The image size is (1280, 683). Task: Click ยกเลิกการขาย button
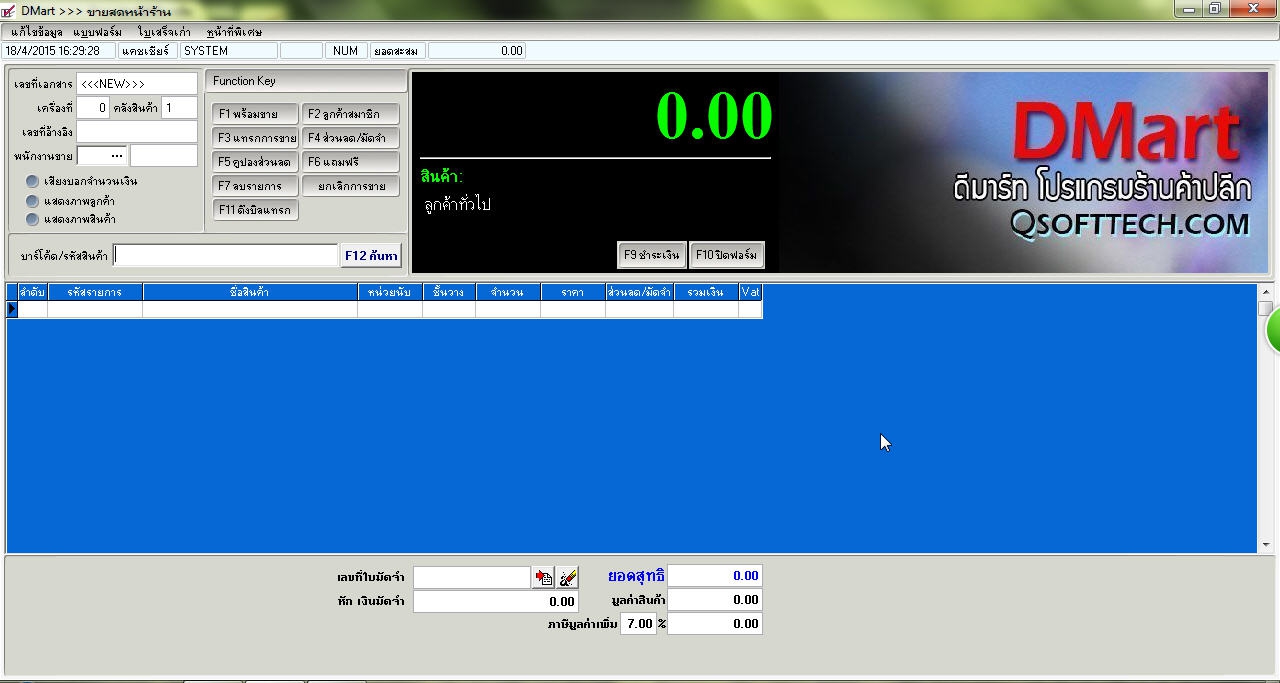[x=350, y=186]
